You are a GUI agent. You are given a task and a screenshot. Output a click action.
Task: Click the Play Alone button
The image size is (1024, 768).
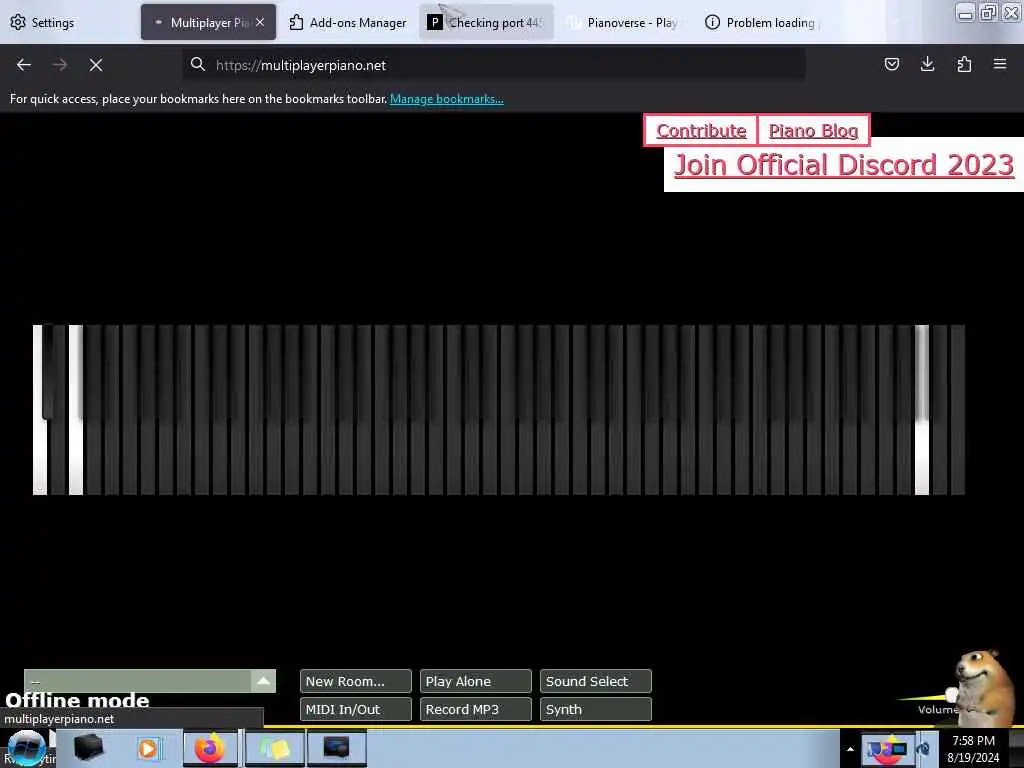pyautogui.click(x=475, y=680)
